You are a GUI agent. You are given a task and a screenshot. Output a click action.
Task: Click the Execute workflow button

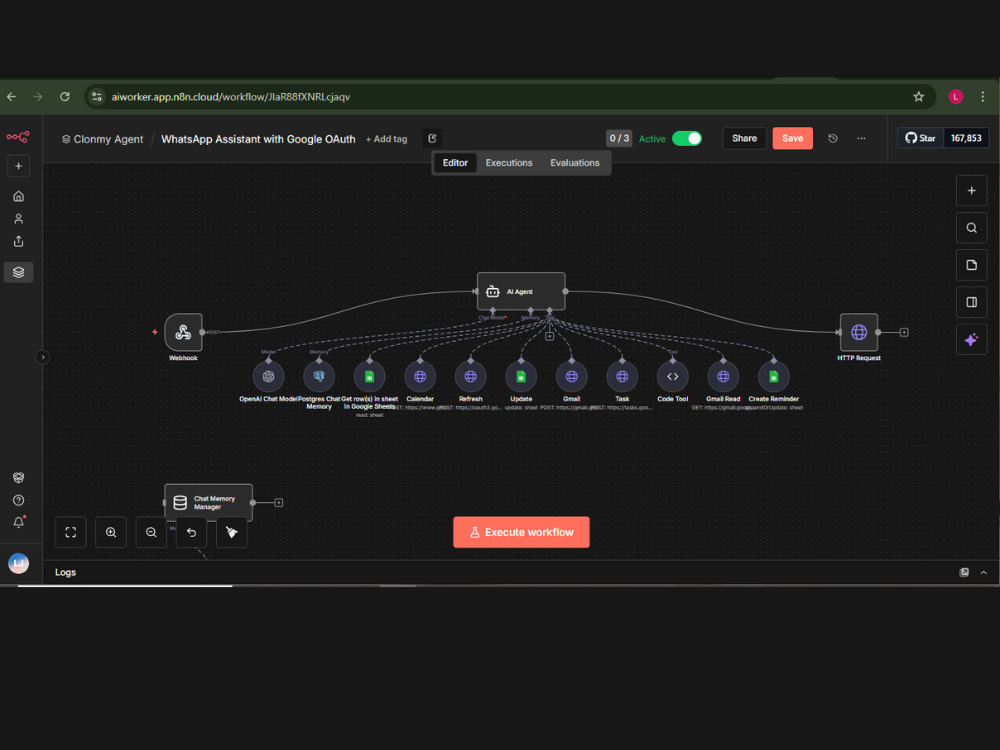point(521,532)
